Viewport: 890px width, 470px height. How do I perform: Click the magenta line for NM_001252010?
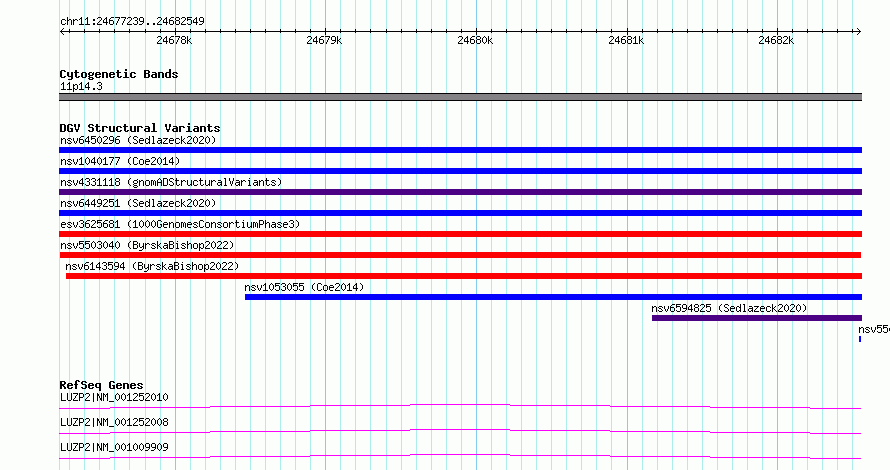[460, 406]
